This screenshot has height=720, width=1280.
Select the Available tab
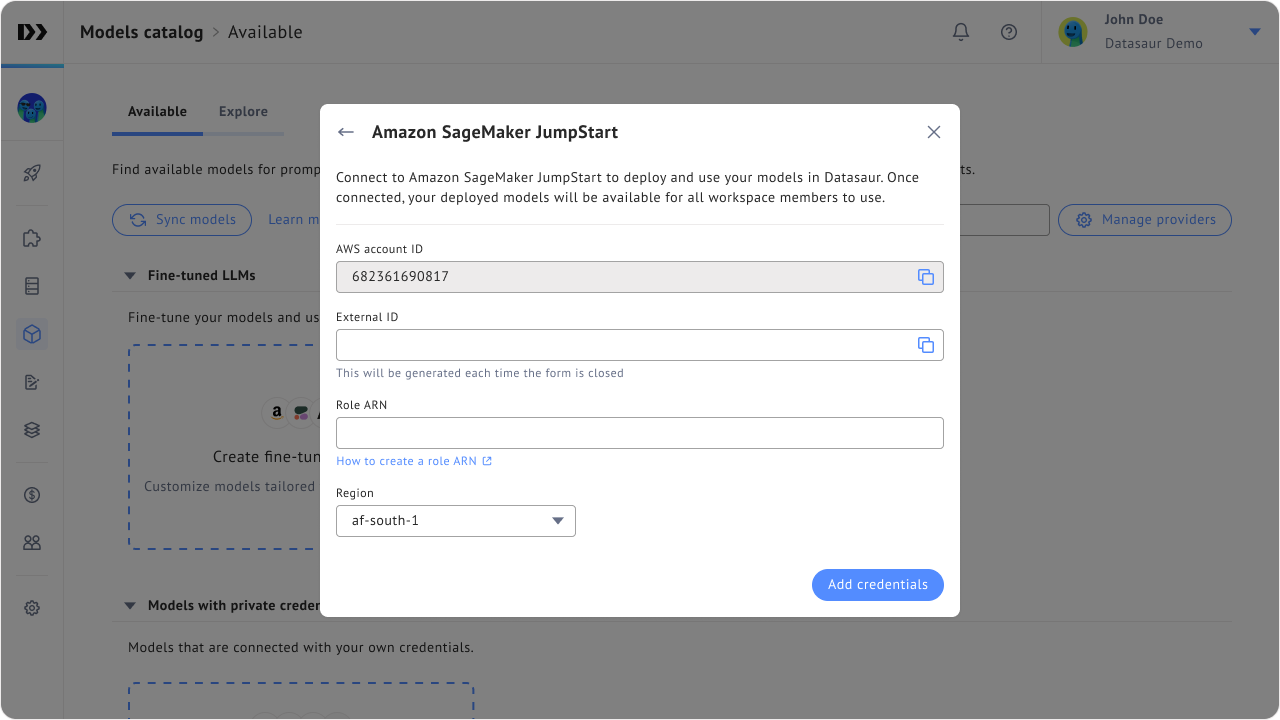[157, 112]
